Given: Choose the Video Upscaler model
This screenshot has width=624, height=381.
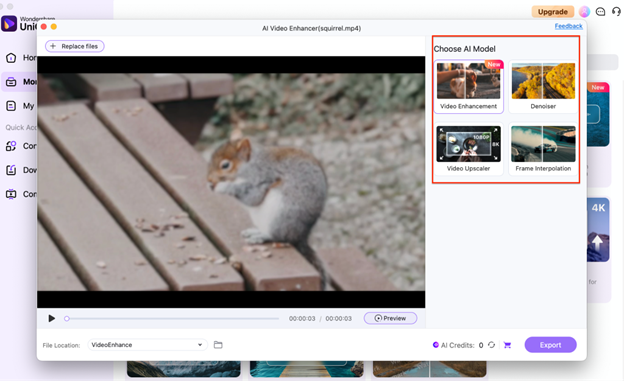Looking at the screenshot, I should tap(469, 149).
